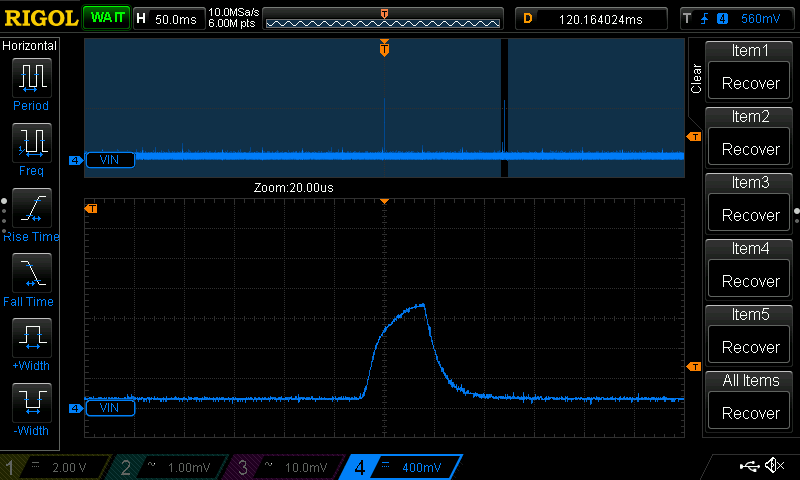This screenshot has width=800, height=480.
Task: Click the WAIT trigger status indicator
Action: 107,18
